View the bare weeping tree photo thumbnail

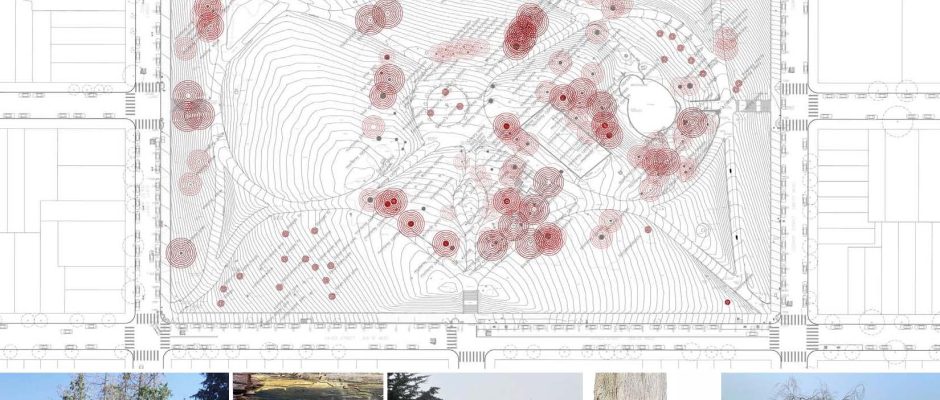click(x=830, y=387)
